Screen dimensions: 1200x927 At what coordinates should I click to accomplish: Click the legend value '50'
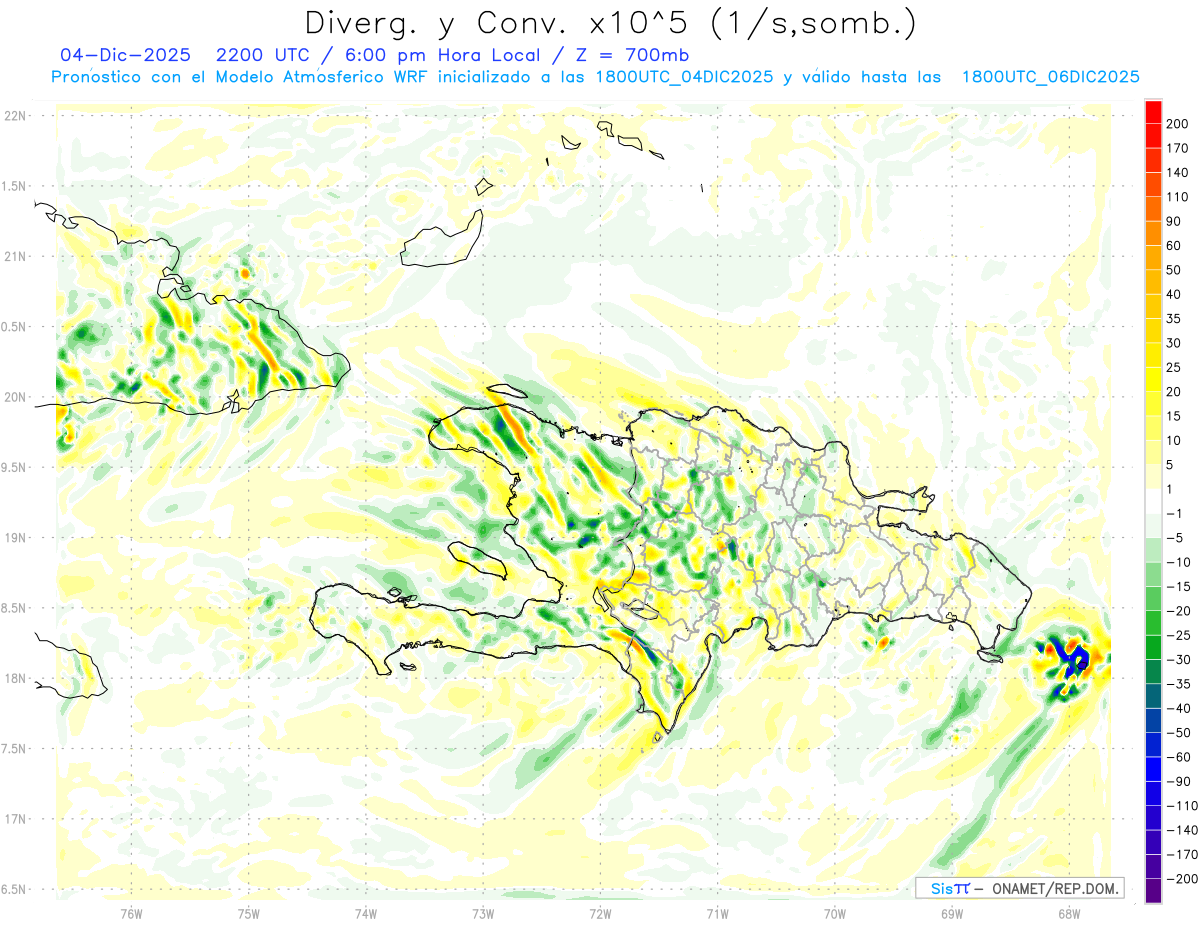click(x=1176, y=270)
